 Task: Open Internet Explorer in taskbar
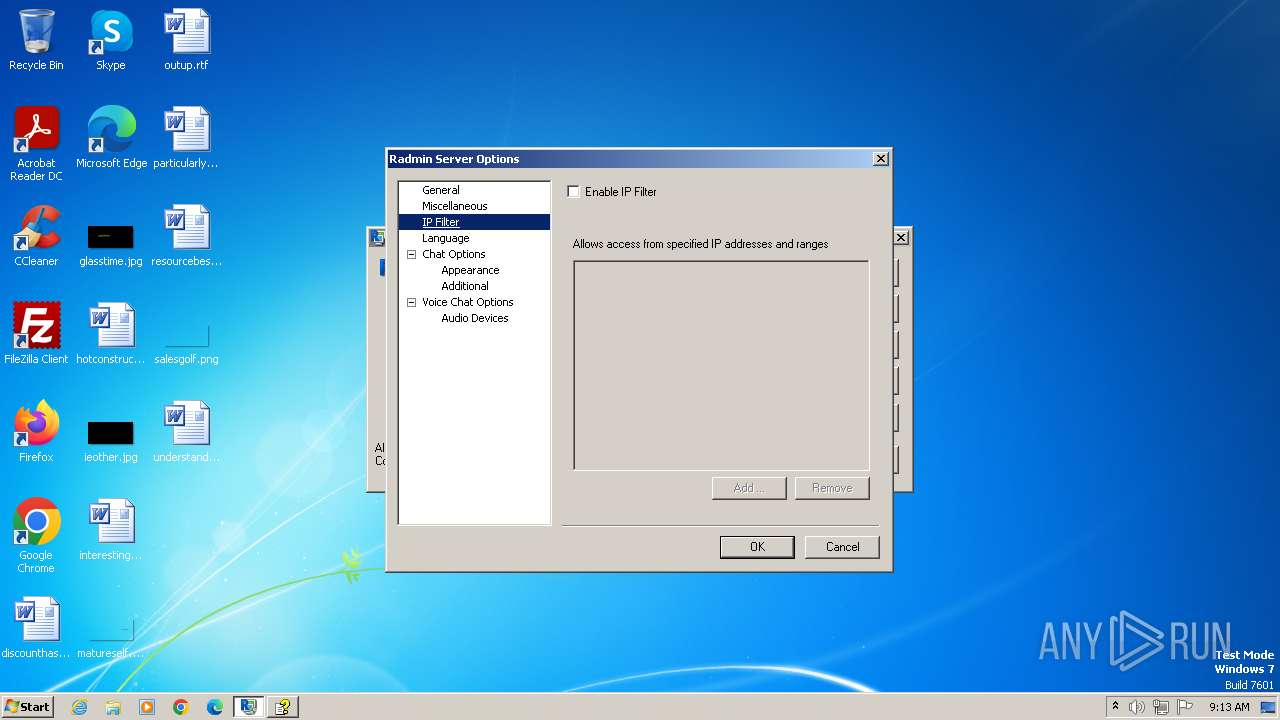click(79, 707)
